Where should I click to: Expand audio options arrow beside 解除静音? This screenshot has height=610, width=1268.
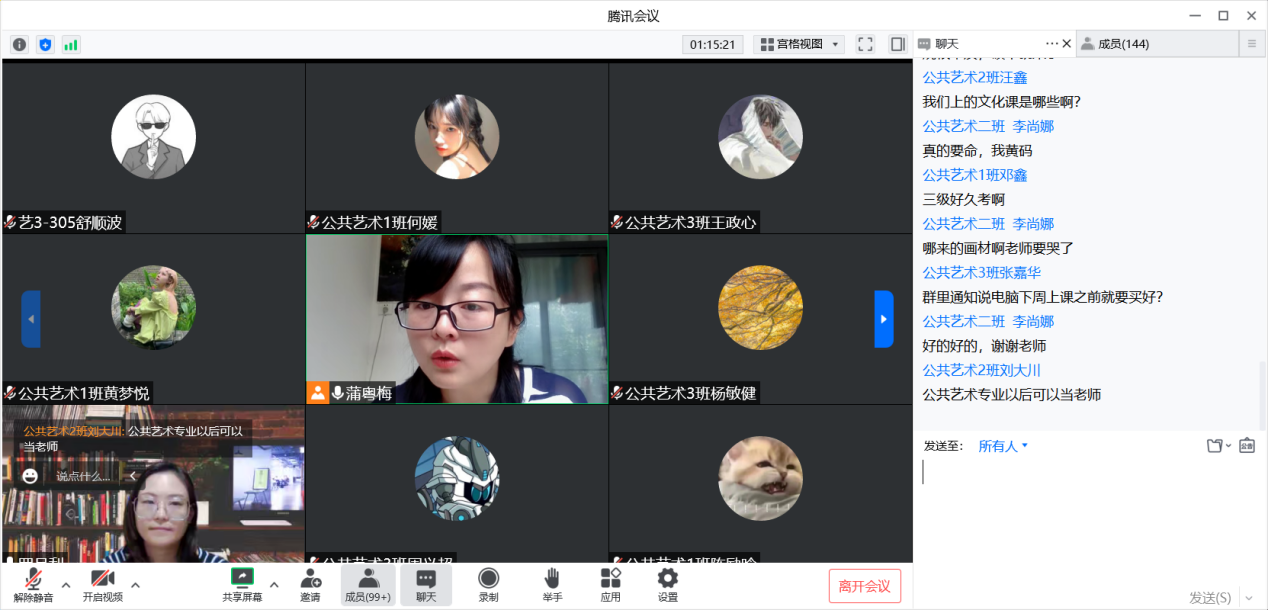tap(66, 585)
